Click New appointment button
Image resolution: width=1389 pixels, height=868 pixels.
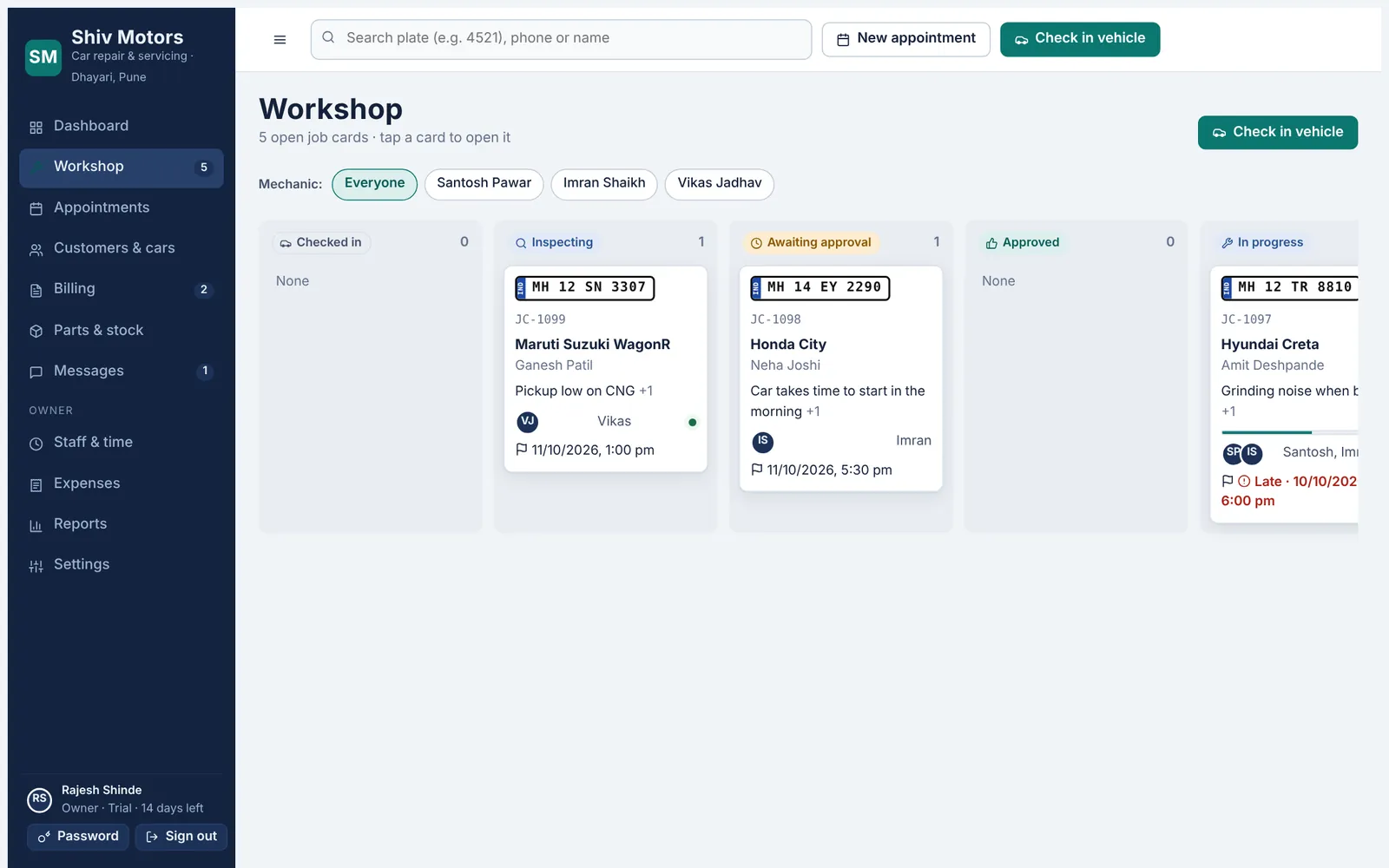(905, 39)
